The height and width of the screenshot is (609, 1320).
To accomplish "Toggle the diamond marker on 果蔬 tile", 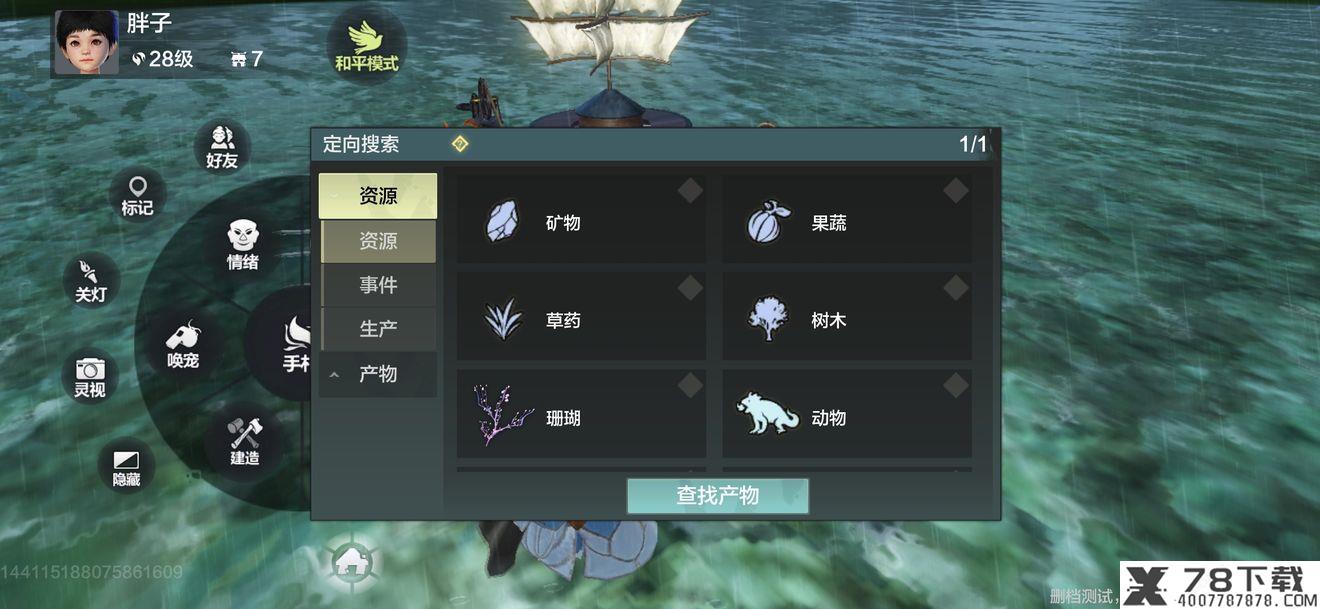I will coord(956,190).
